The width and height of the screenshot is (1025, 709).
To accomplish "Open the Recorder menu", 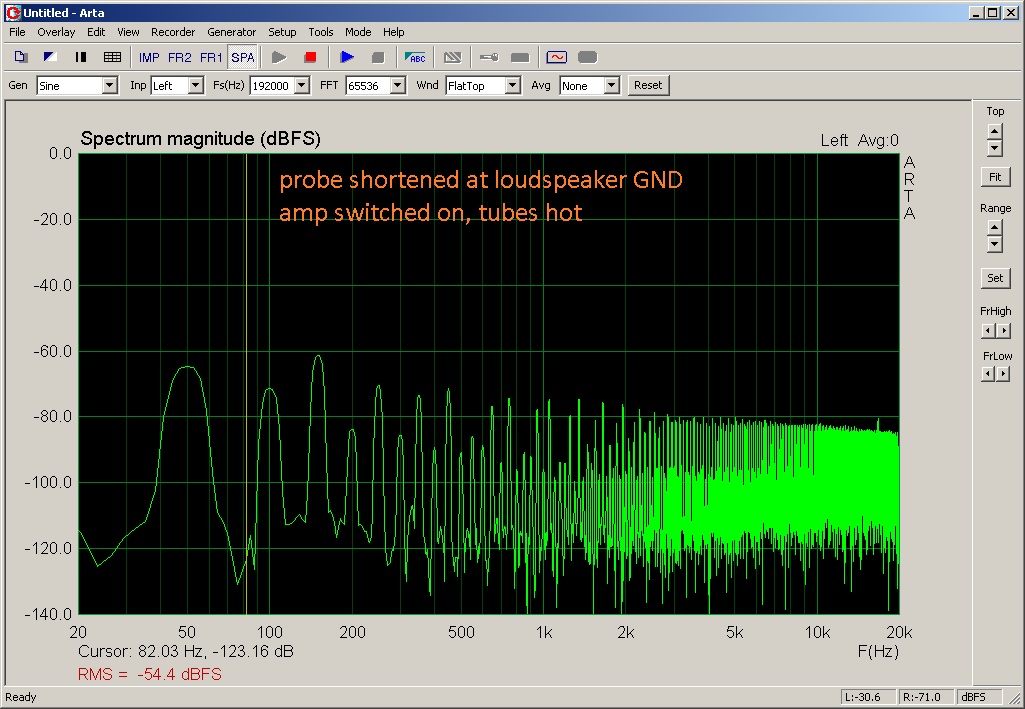I will (x=173, y=32).
